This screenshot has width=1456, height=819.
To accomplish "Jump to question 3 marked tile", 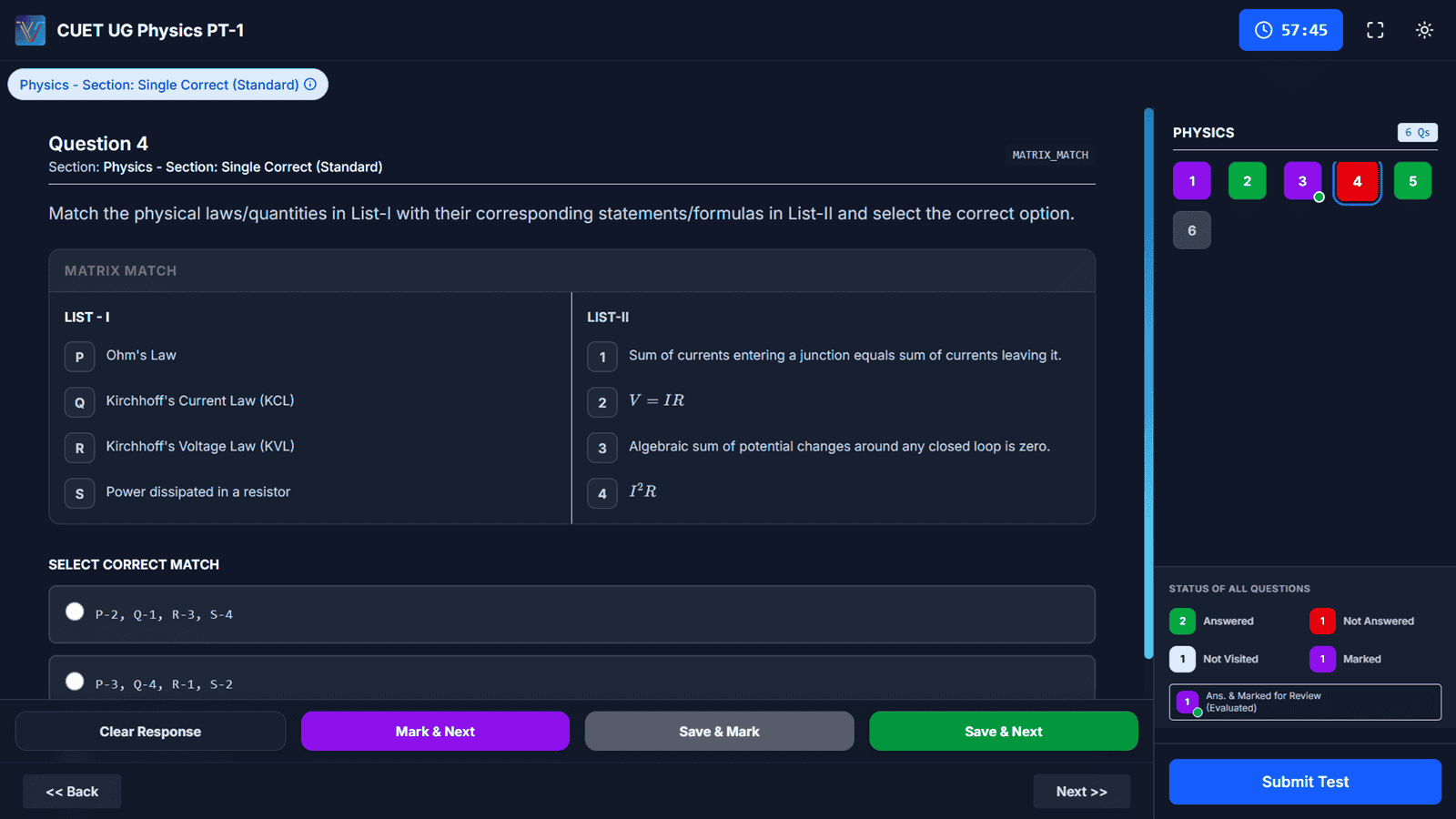I will [x=1301, y=181].
